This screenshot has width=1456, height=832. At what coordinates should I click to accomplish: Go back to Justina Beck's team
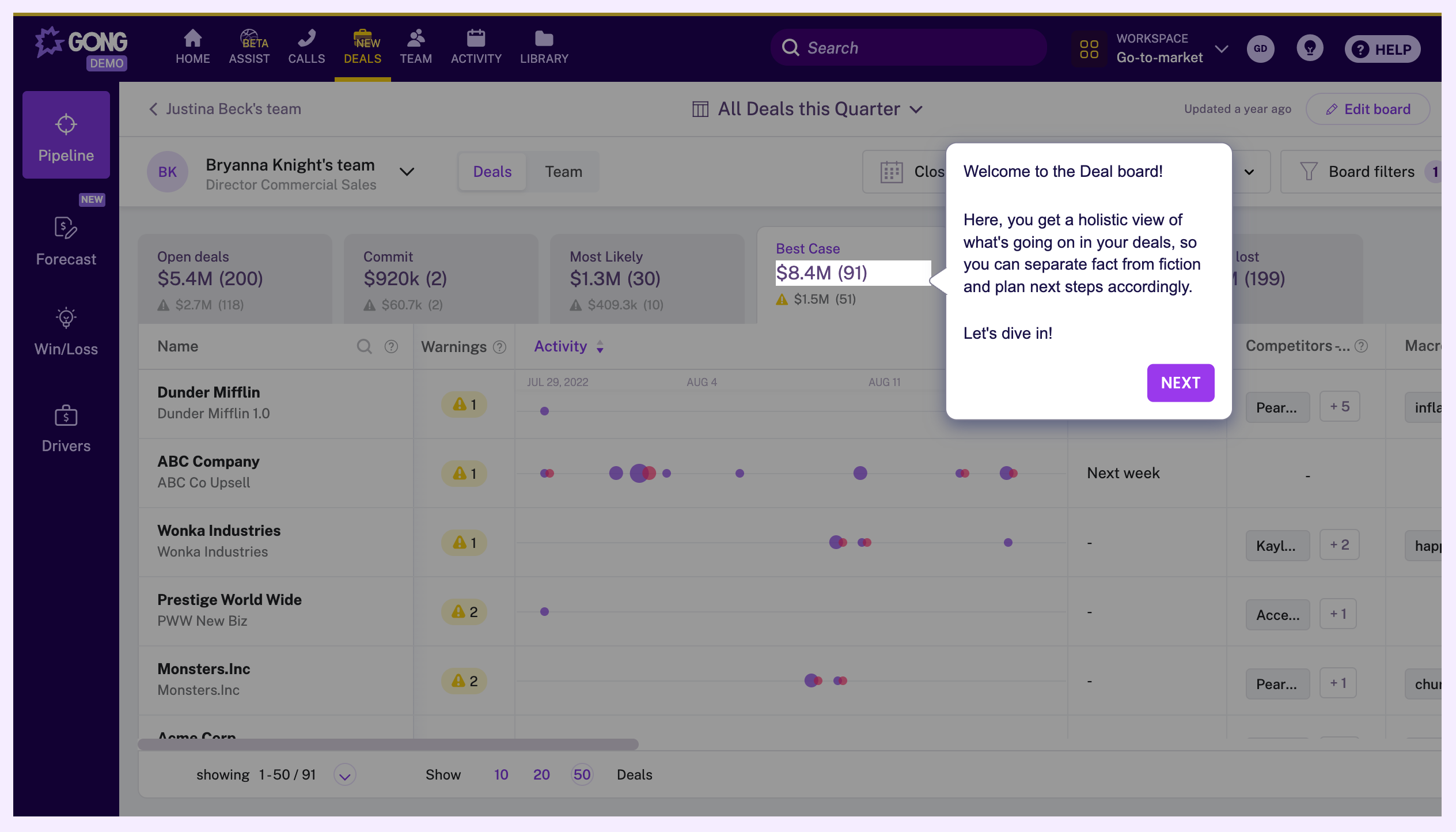(225, 109)
